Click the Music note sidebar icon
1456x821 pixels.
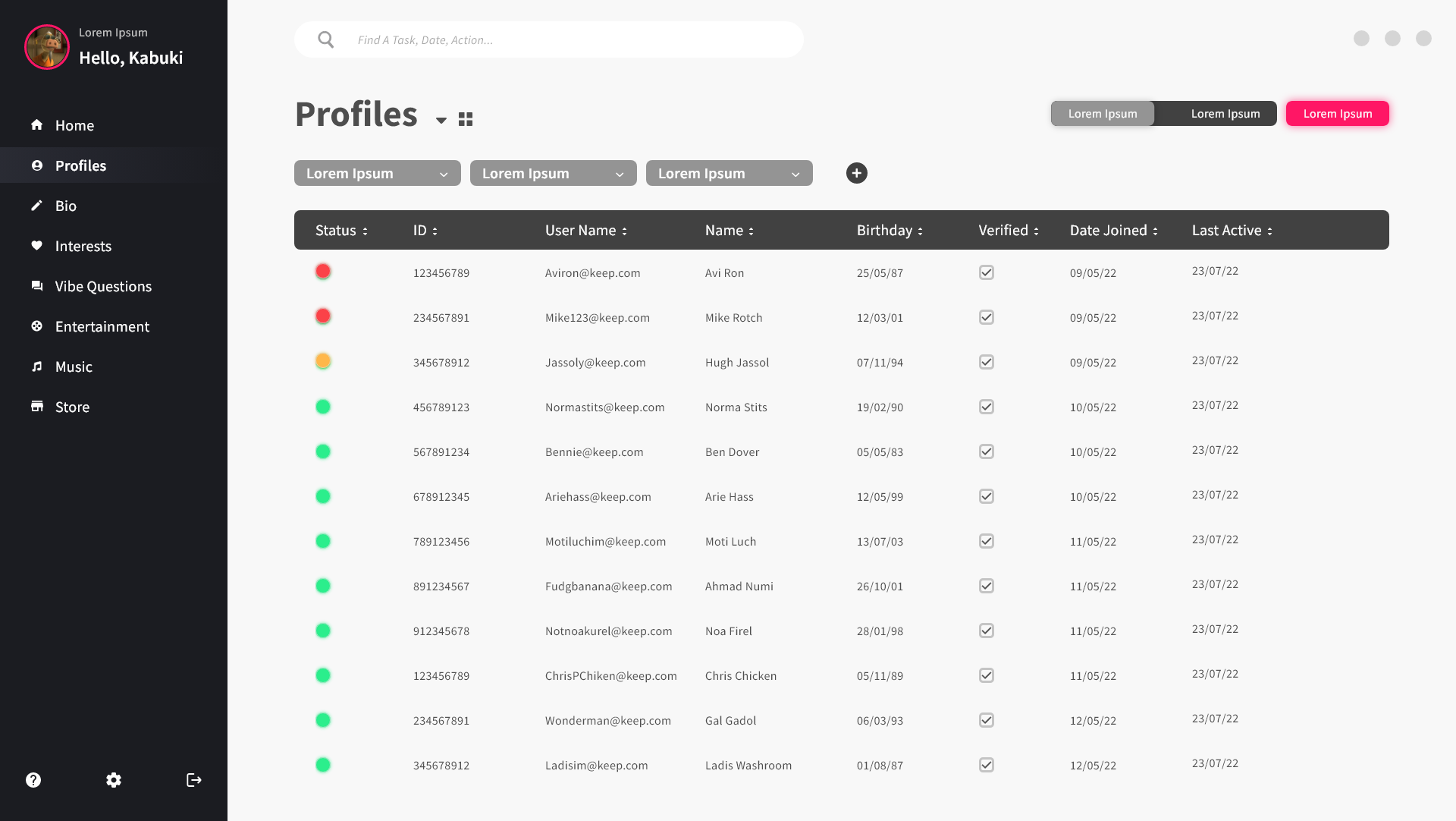36,366
